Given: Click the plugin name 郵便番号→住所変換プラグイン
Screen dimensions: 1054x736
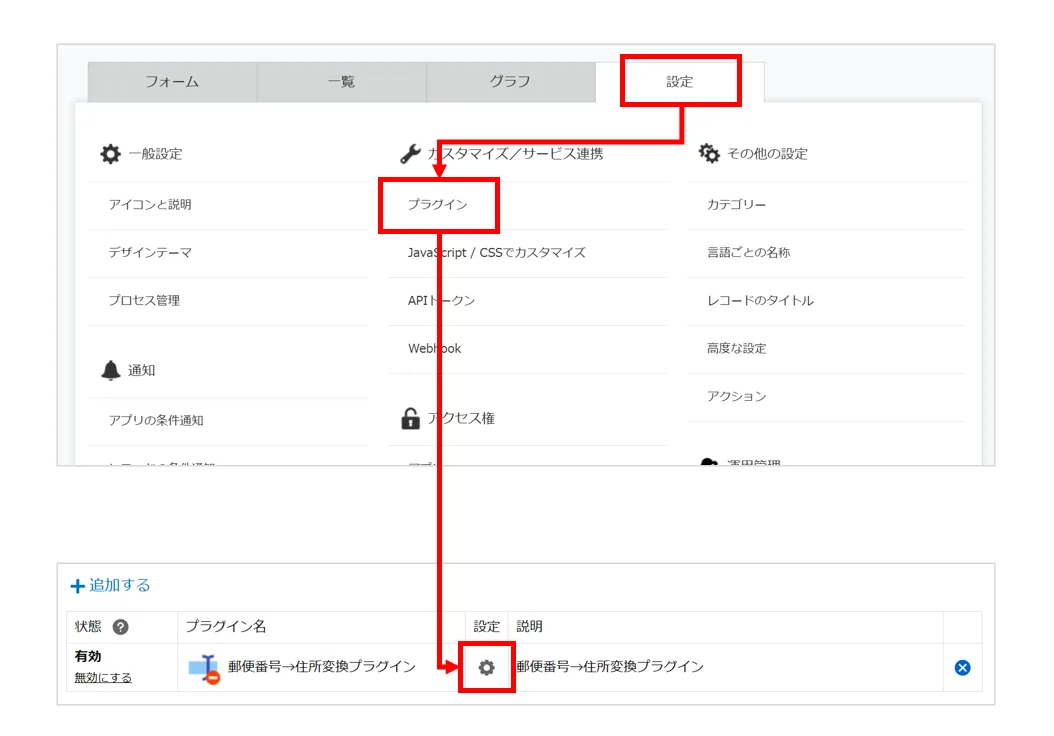Looking at the screenshot, I should click(322, 667).
